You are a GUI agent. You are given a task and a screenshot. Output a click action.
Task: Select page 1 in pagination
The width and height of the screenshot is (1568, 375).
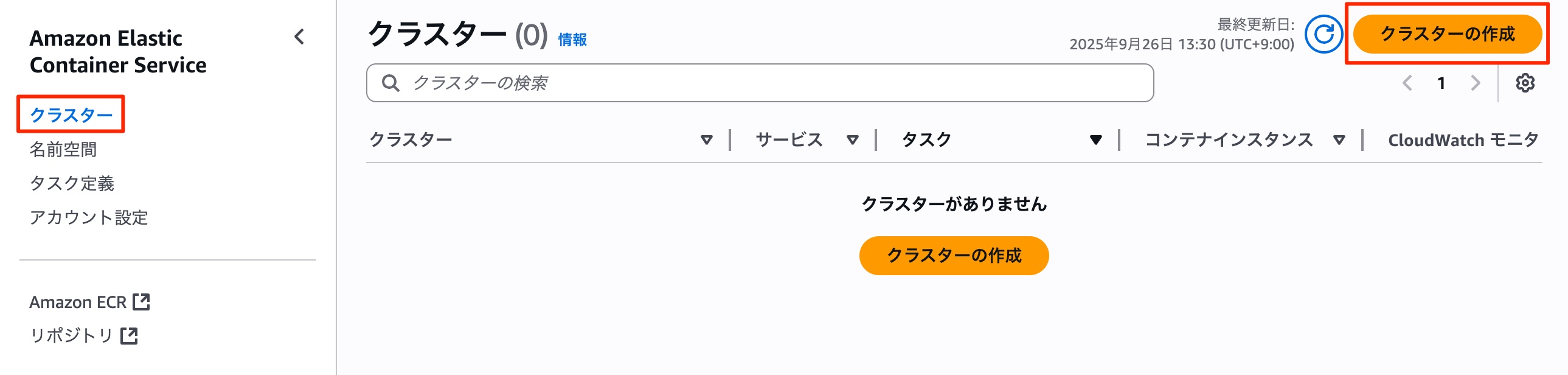[x=1442, y=84]
